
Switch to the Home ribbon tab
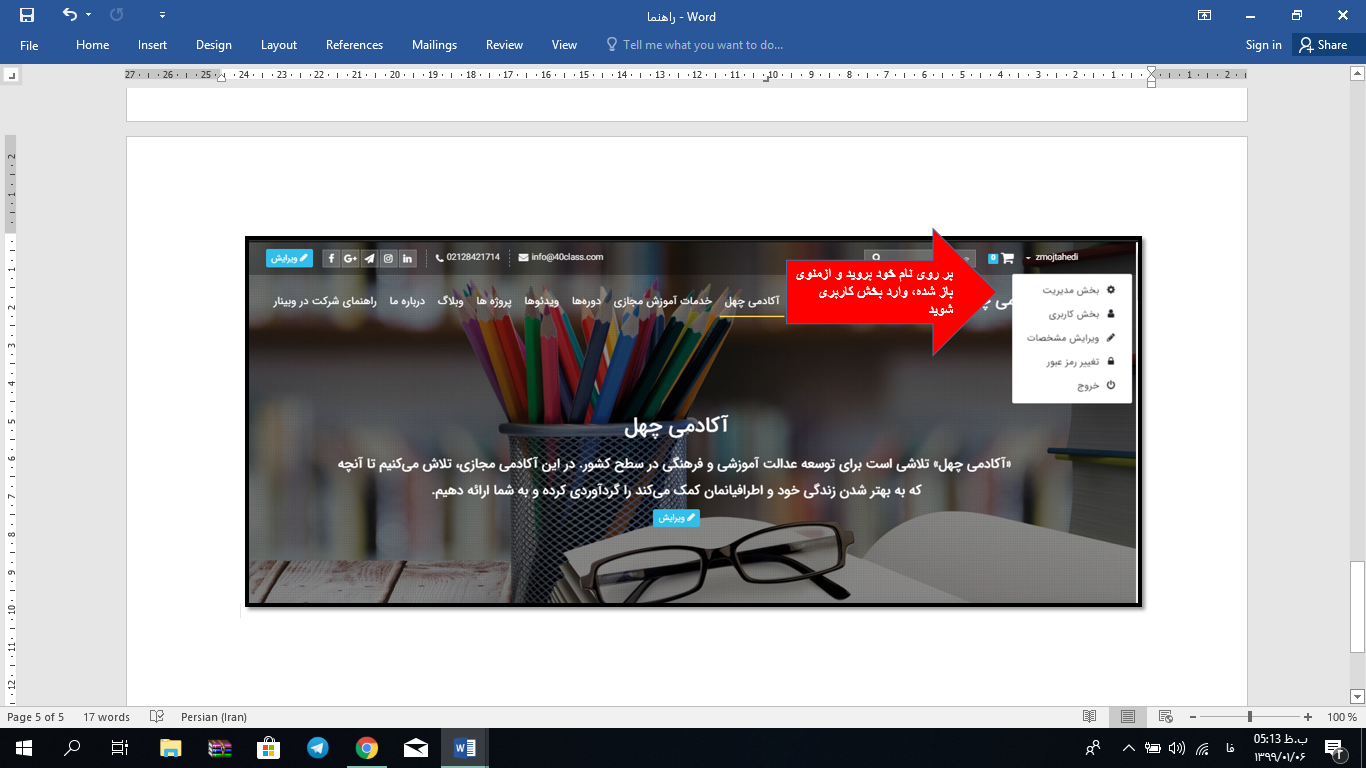pyautogui.click(x=93, y=45)
